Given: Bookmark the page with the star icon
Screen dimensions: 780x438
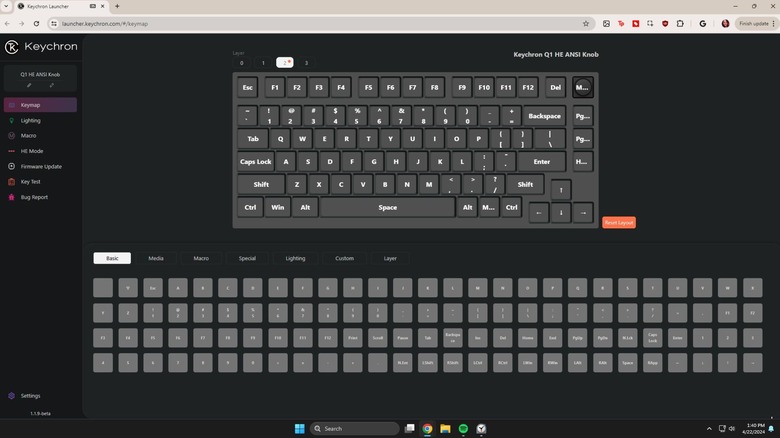Looking at the screenshot, I should pos(586,23).
